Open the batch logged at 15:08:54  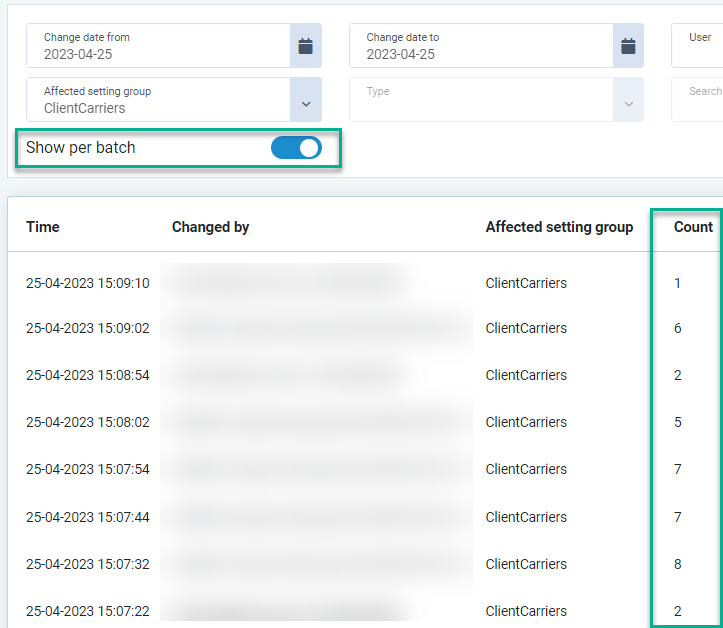coord(88,375)
